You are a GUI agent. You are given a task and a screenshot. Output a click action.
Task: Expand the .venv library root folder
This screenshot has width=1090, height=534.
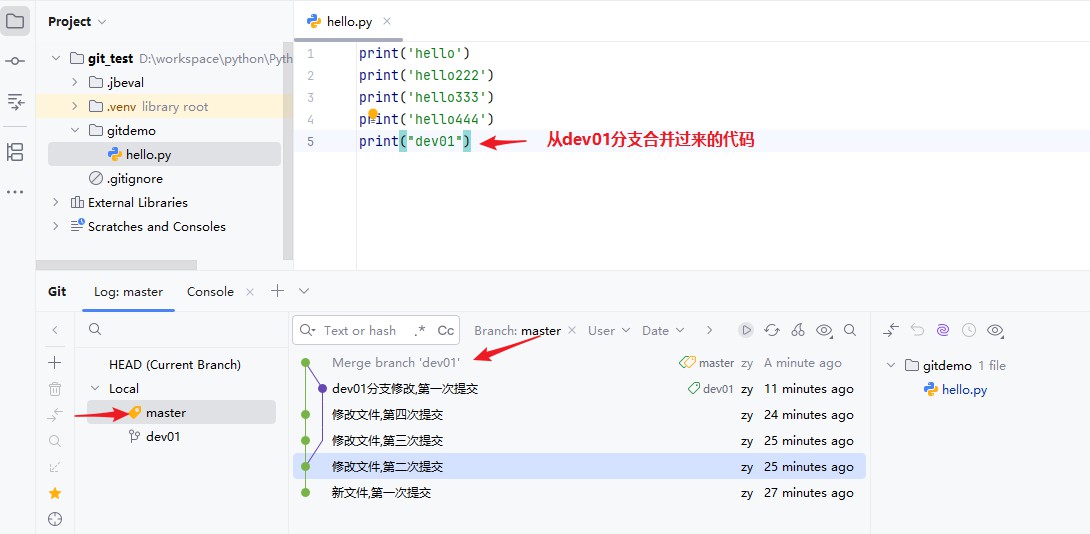point(75,106)
